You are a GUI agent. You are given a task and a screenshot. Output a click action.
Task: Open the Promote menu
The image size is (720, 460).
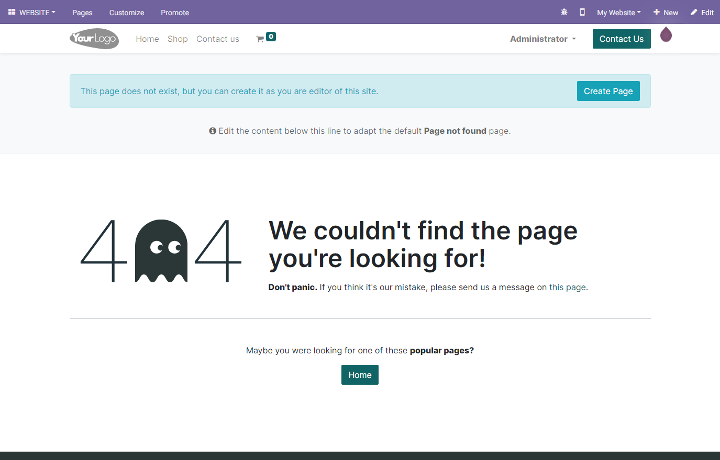coord(175,12)
